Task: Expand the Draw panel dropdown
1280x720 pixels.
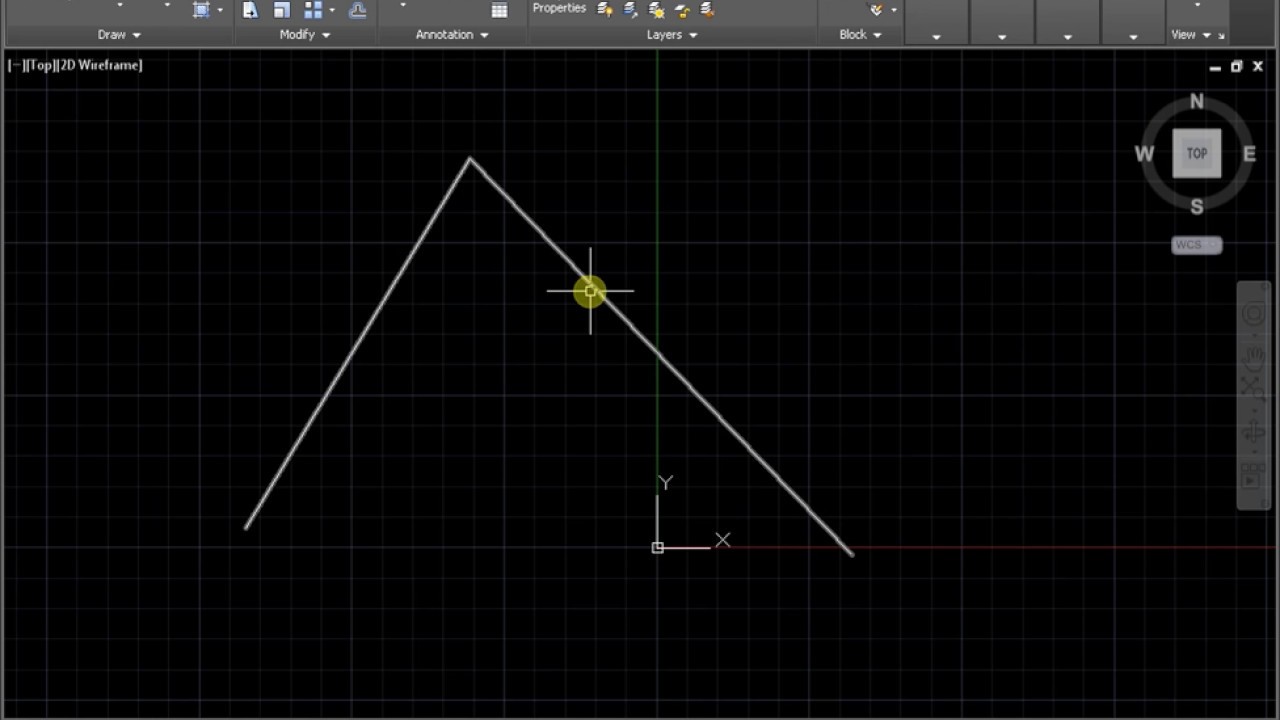Action: click(x=119, y=35)
